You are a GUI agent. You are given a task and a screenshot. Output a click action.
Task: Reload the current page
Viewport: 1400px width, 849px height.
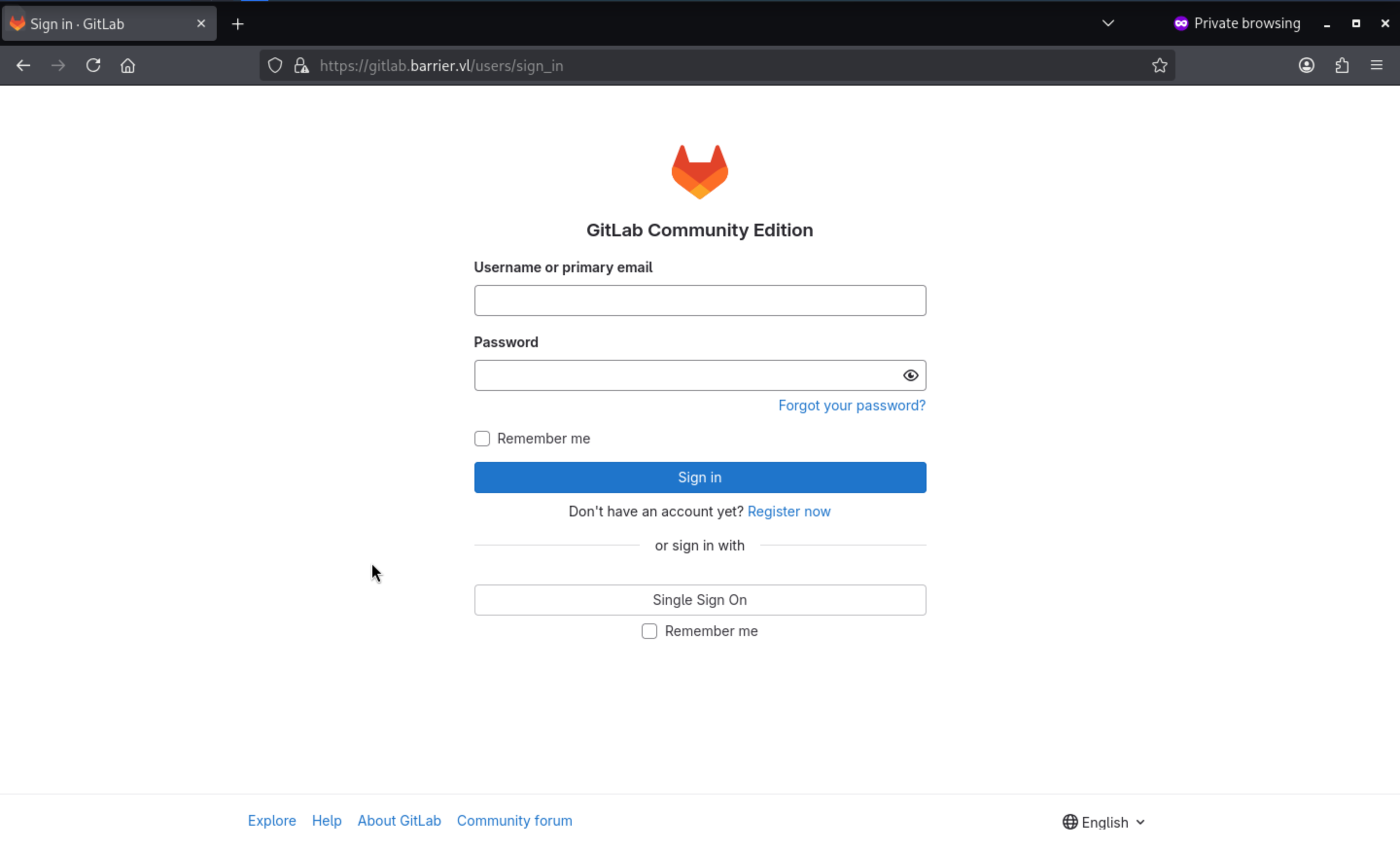pos(93,65)
